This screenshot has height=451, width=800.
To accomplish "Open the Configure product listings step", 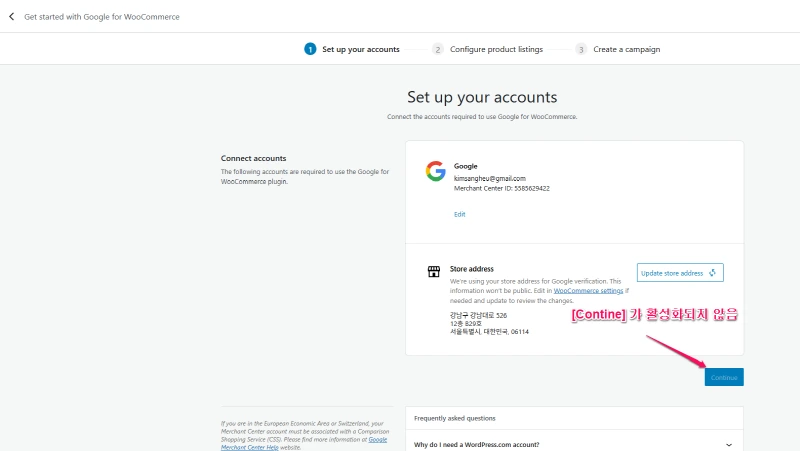I will pyautogui.click(x=496, y=49).
